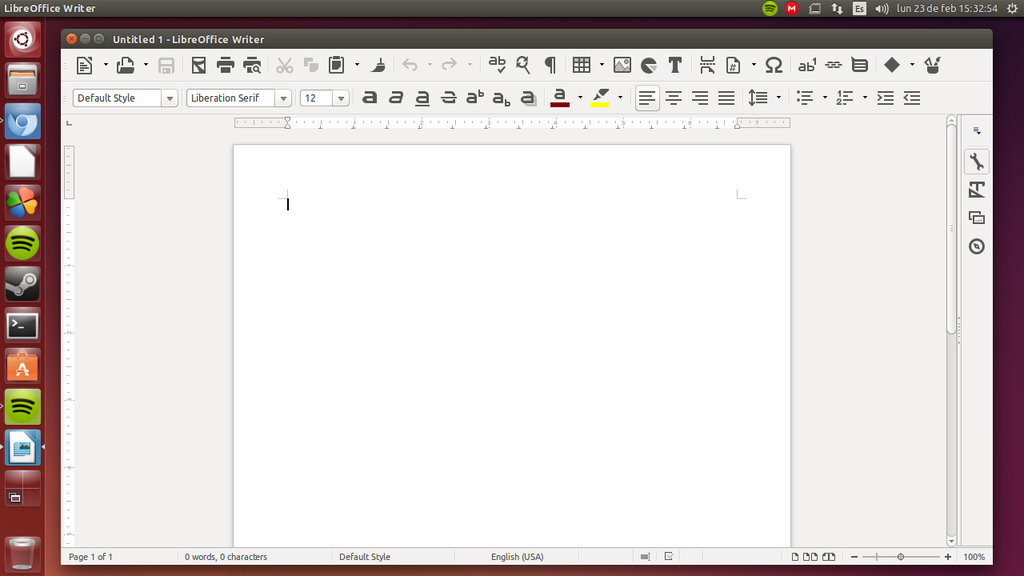Open the Default Style paragraph style dropdown
The height and width of the screenshot is (576, 1024).
[x=169, y=98]
